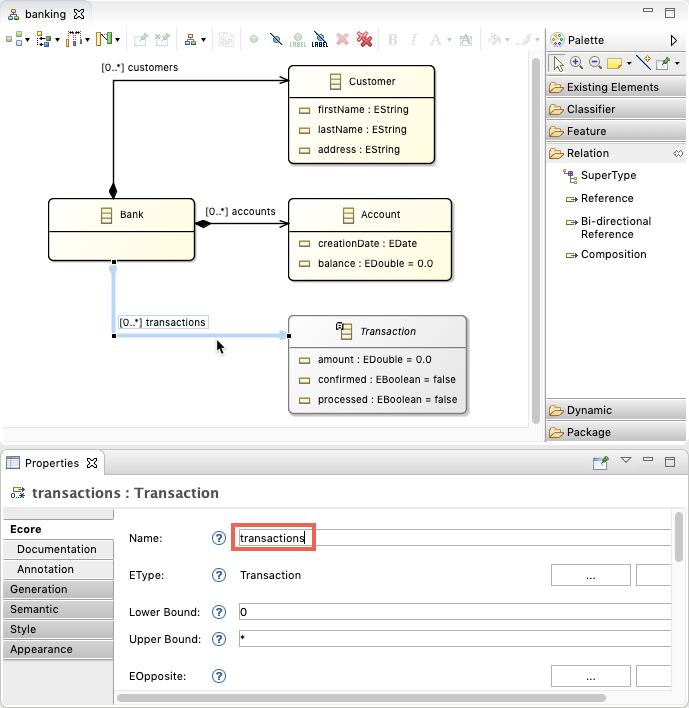Click the Show element green circle icon

[254, 40]
